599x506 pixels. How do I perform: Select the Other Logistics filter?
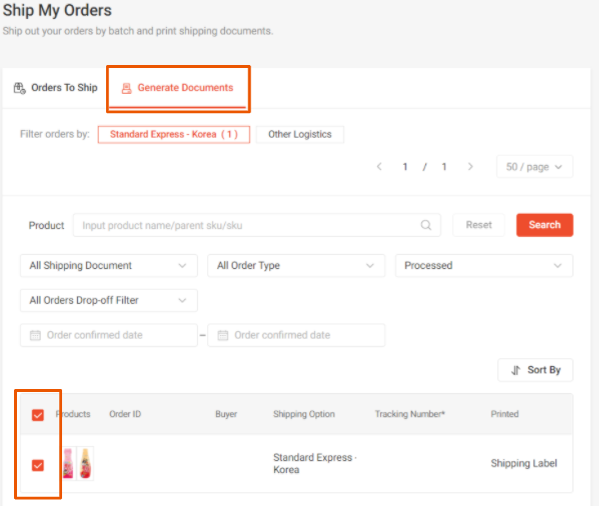(x=300, y=134)
